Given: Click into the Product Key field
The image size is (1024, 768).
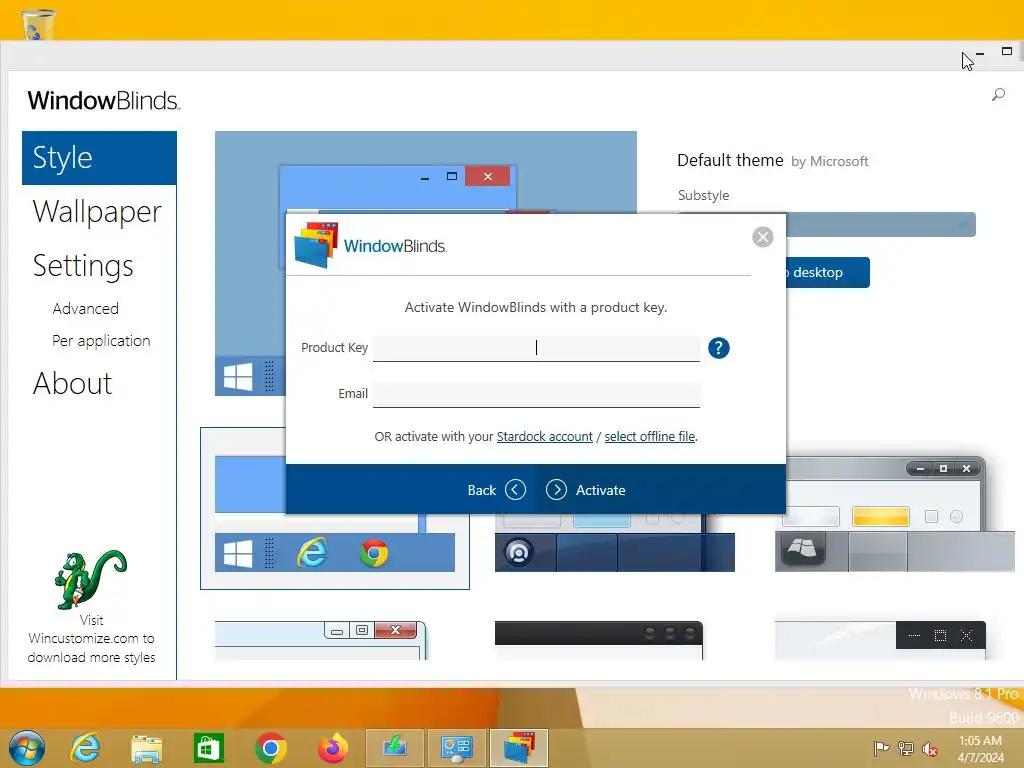Looking at the screenshot, I should (536, 348).
